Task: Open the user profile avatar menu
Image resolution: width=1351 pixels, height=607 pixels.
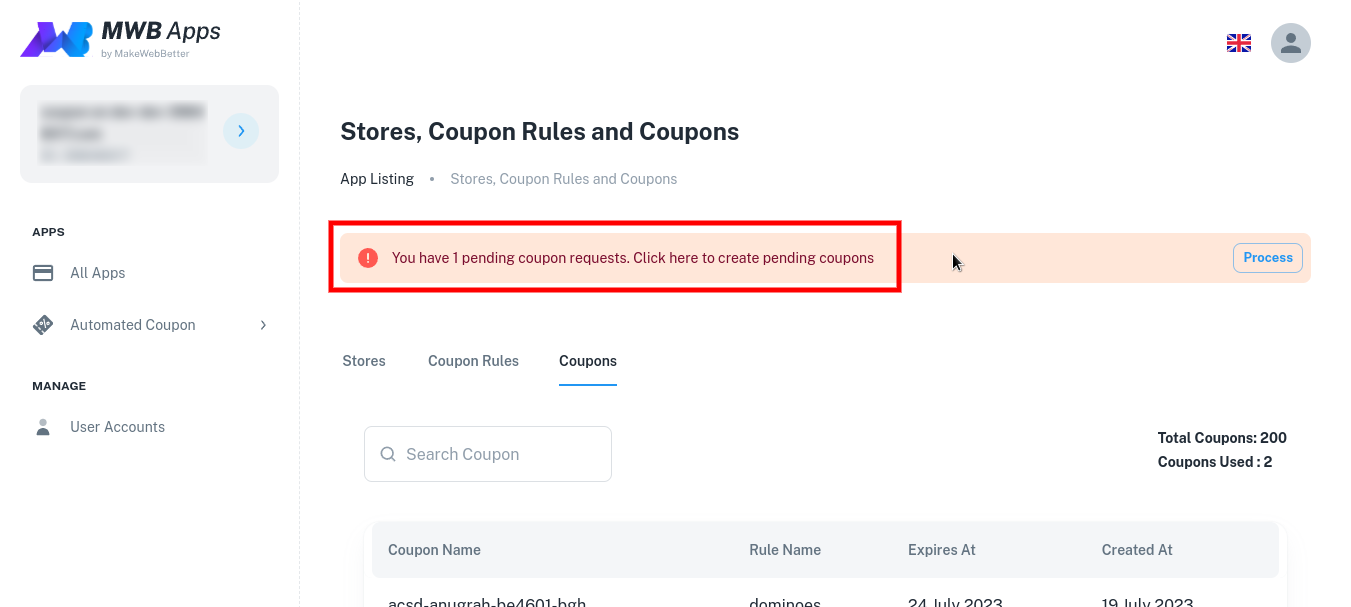Action: [1291, 43]
